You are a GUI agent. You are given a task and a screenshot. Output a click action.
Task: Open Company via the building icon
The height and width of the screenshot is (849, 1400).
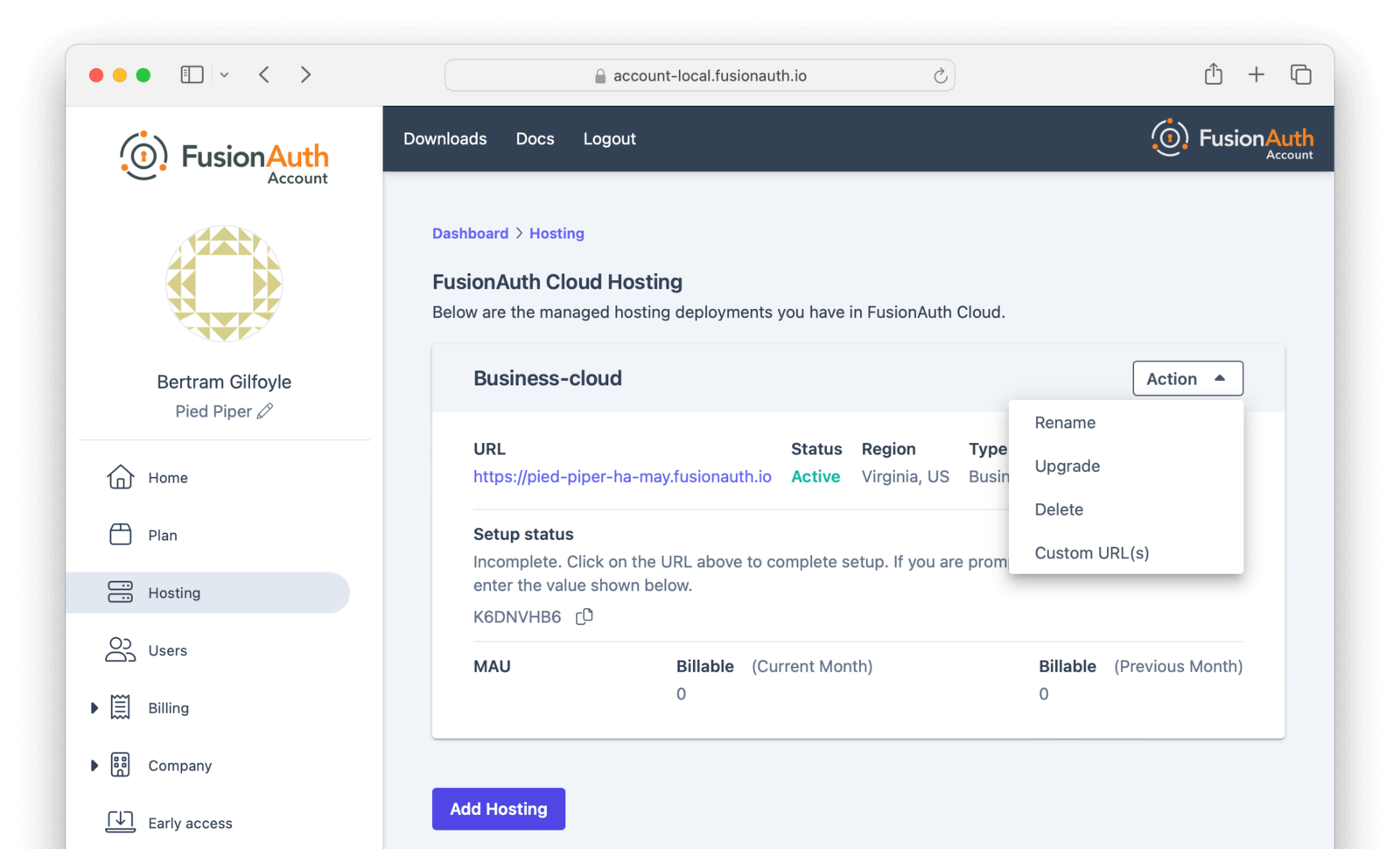120,765
